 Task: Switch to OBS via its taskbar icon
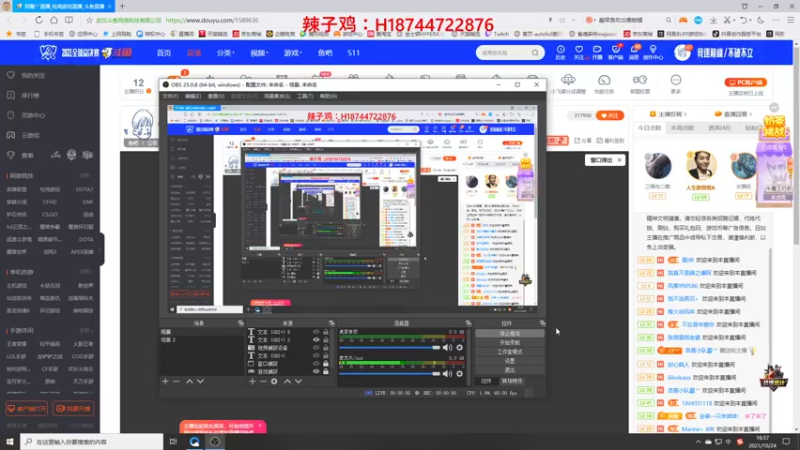click(x=215, y=441)
